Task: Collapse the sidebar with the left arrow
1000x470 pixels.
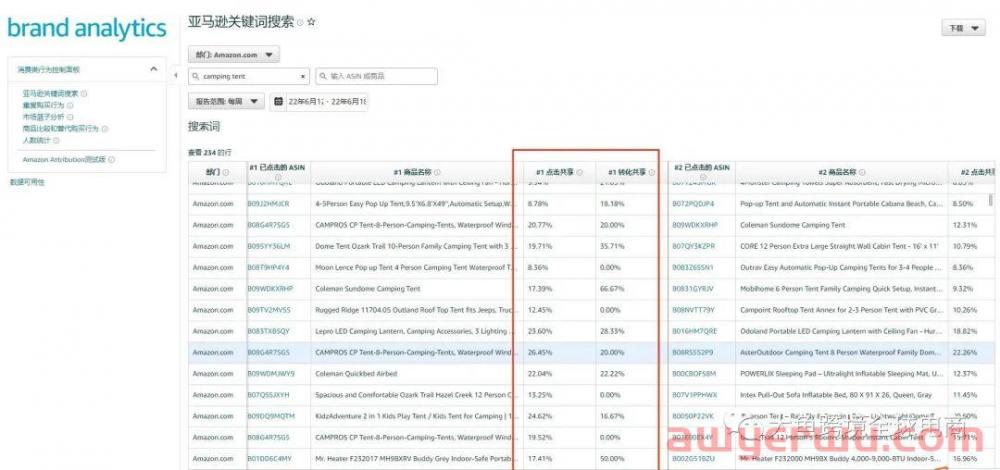Action: tap(175, 75)
